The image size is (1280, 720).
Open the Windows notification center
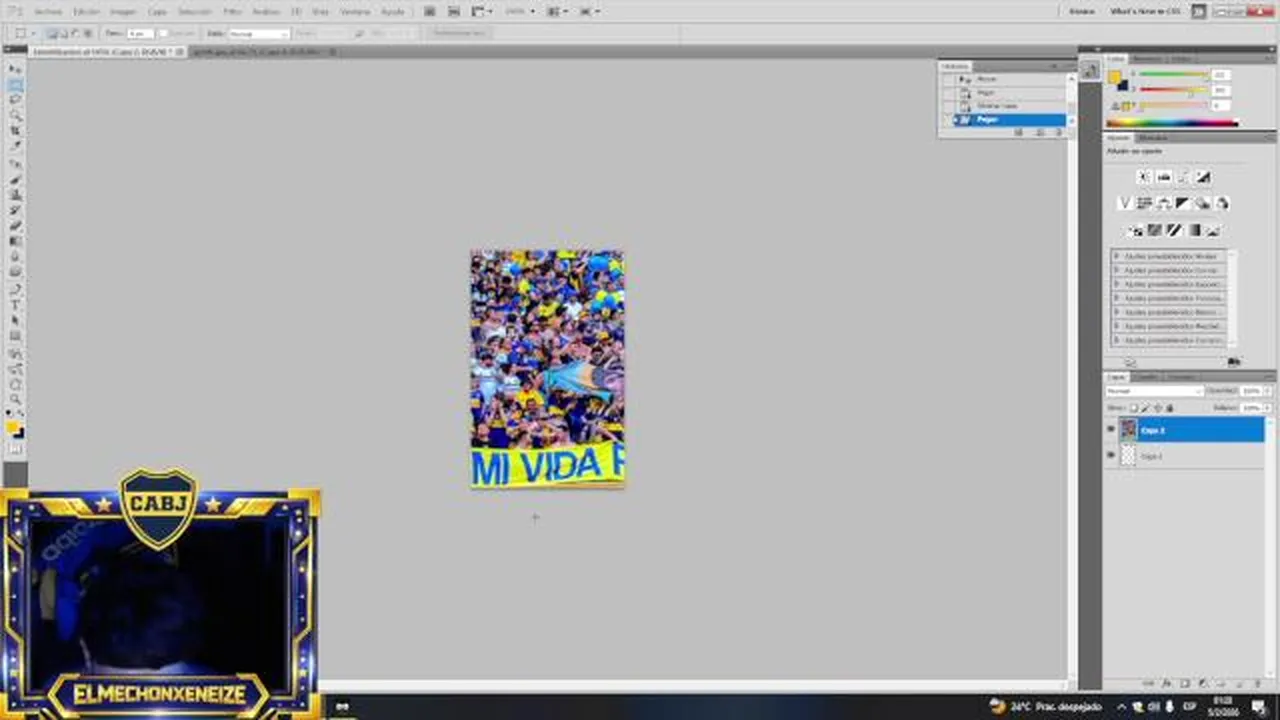tap(1259, 707)
